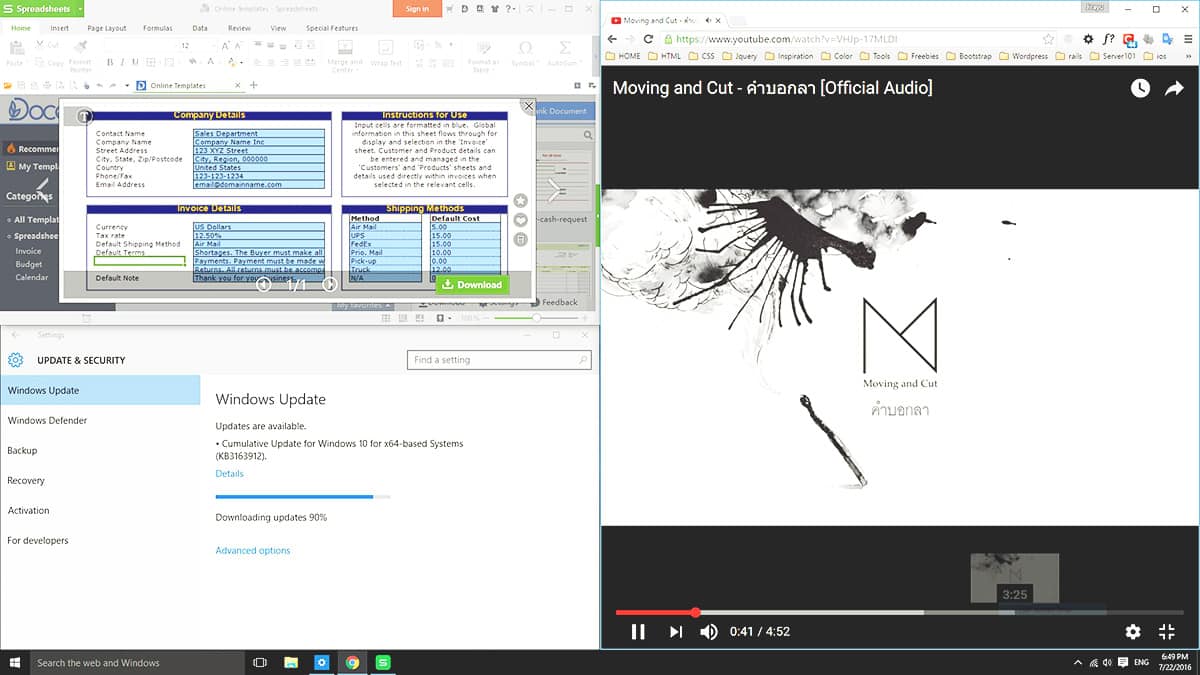Click the f? extension icon in Chrome
1200x675 pixels.
tap(1109, 39)
